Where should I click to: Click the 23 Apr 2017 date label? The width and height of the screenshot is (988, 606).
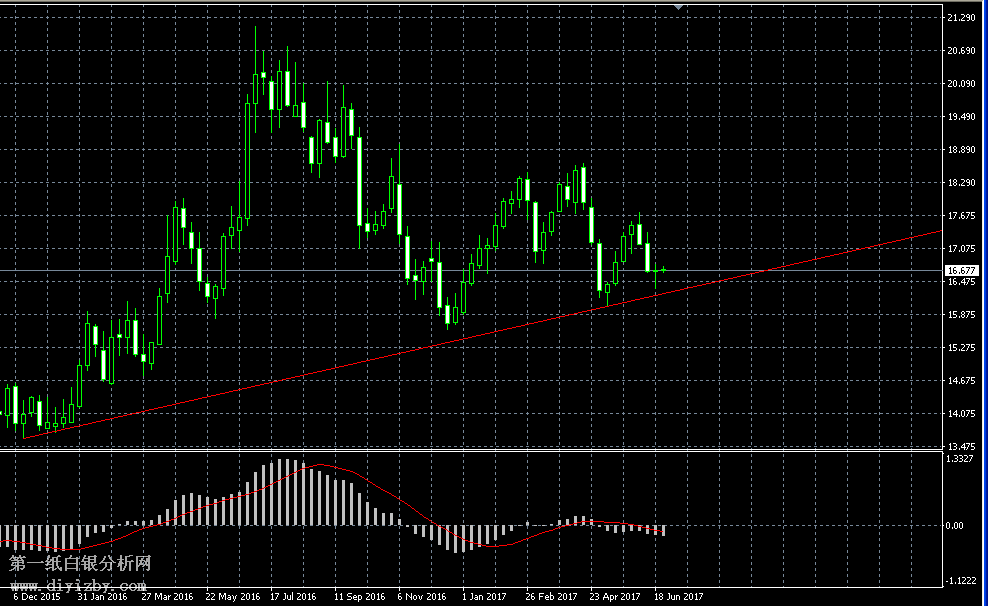tap(615, 597)
